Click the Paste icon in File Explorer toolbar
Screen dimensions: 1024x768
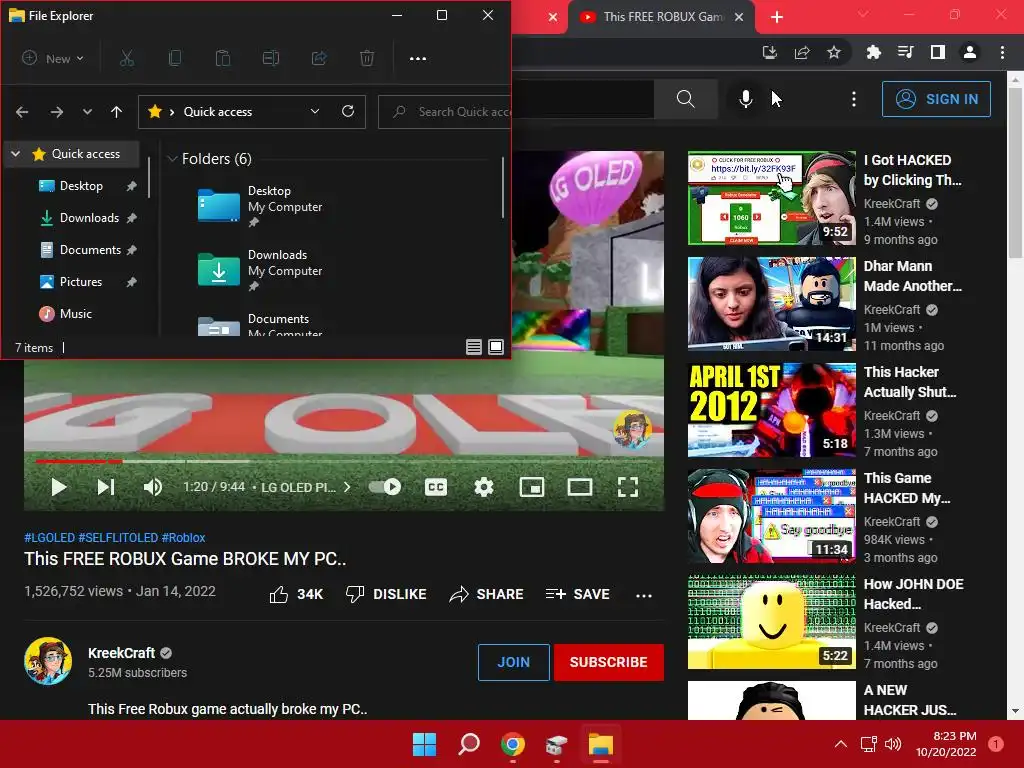223,58
